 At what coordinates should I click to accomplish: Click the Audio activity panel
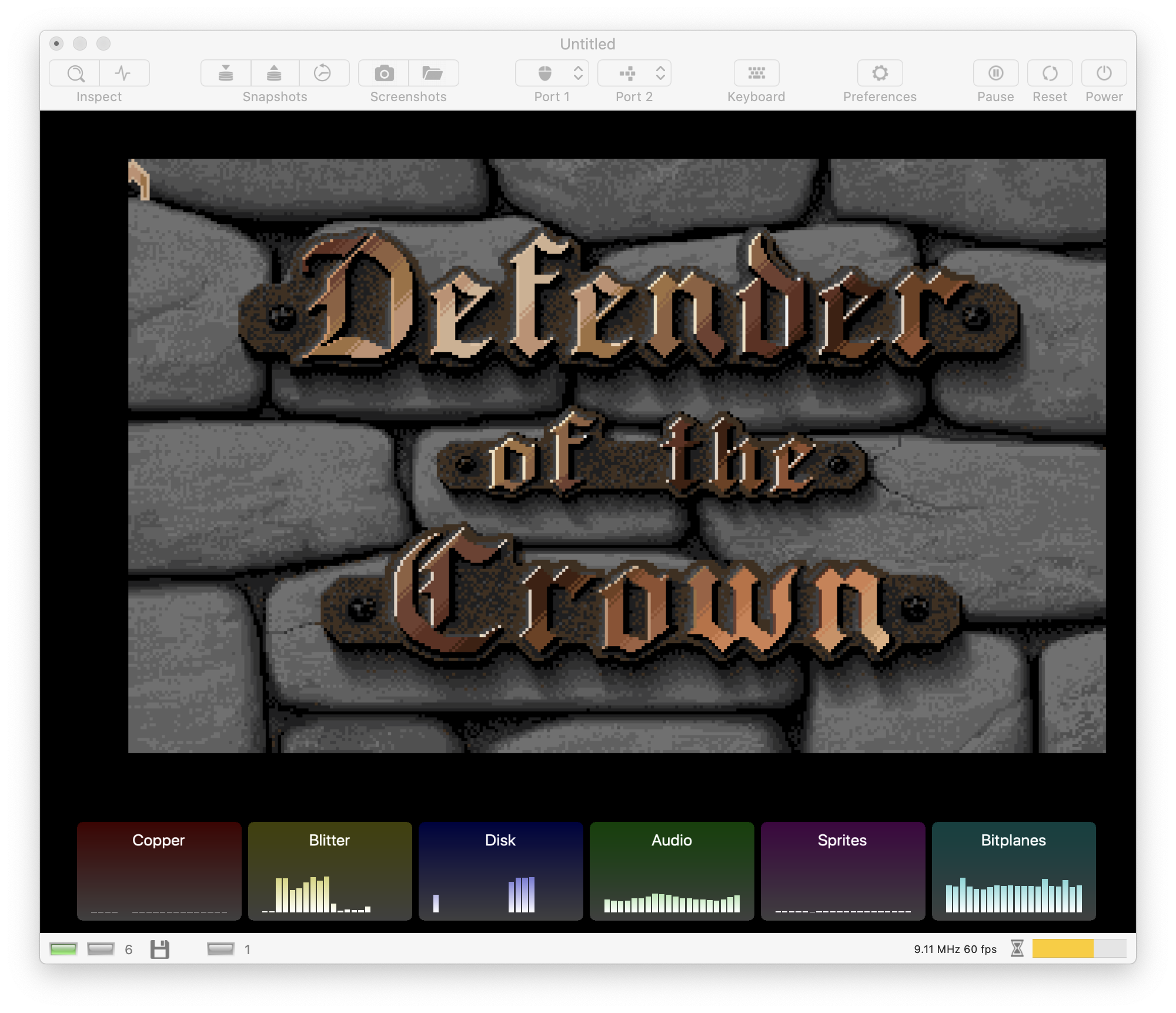point(672,871)
